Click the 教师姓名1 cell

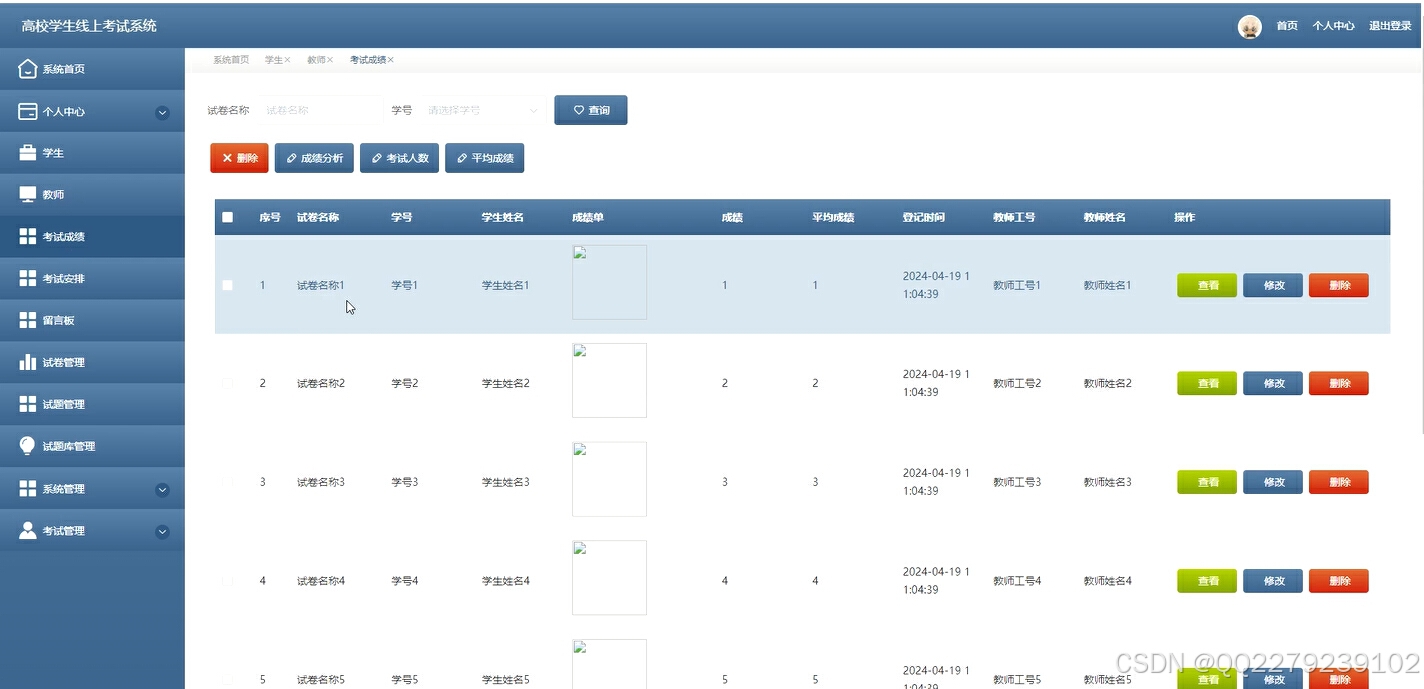click(x=1108, y=285)
